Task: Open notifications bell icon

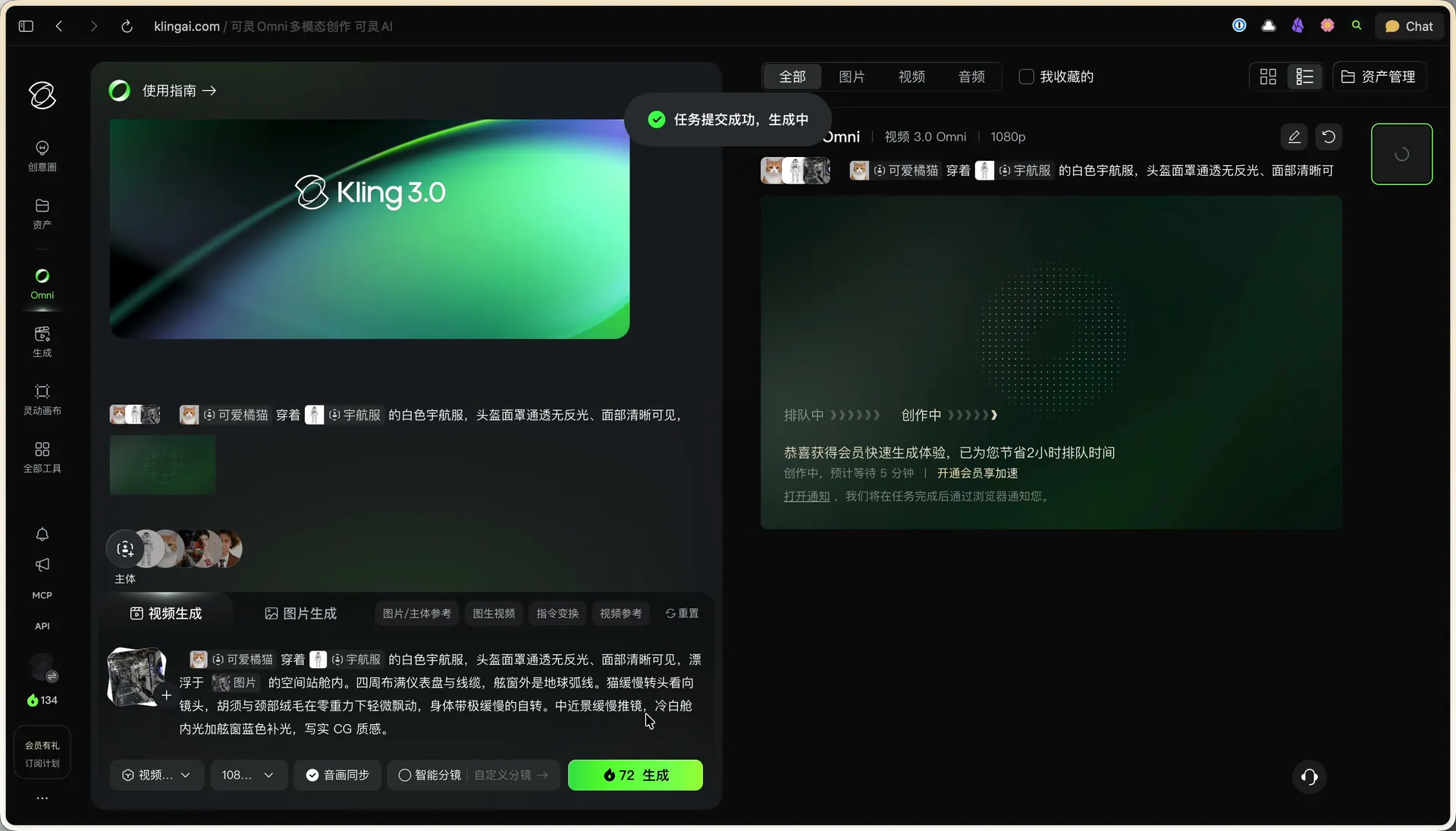Action: coord(42,535)
